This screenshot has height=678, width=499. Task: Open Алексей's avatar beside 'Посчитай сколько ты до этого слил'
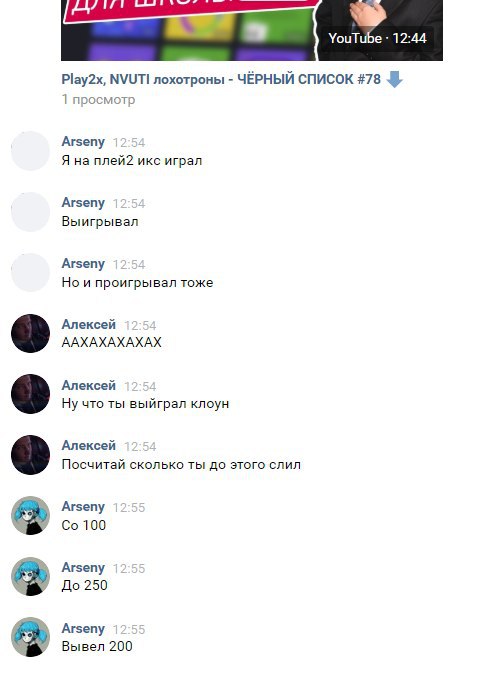[30, 455]
